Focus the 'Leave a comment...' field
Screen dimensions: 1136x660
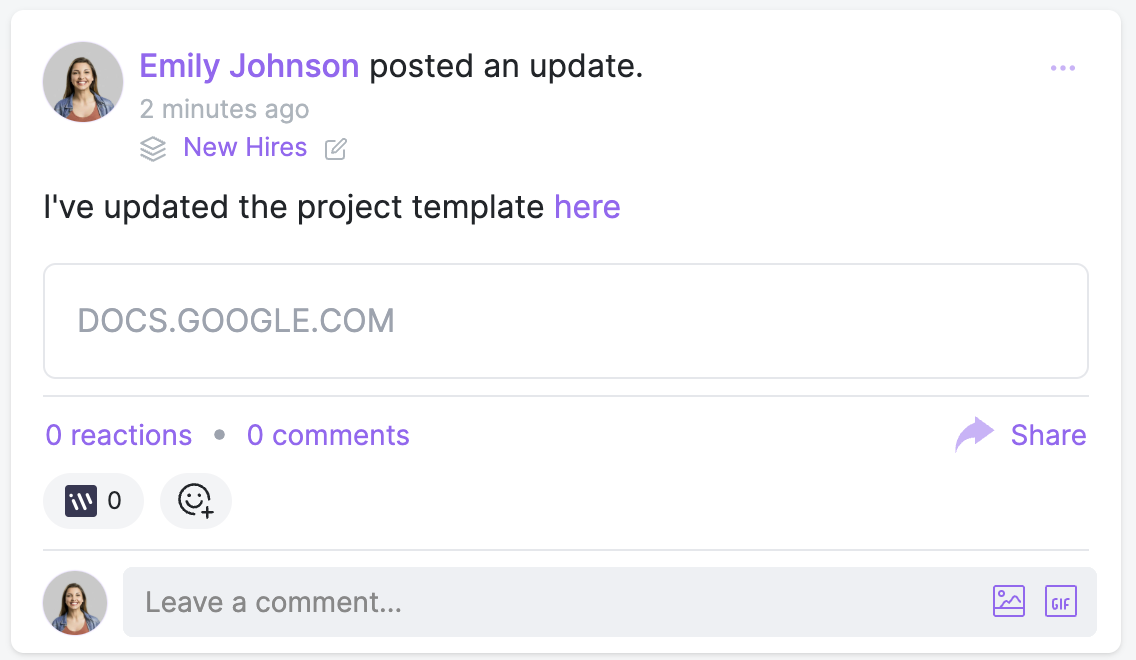[x=550, y=602]
